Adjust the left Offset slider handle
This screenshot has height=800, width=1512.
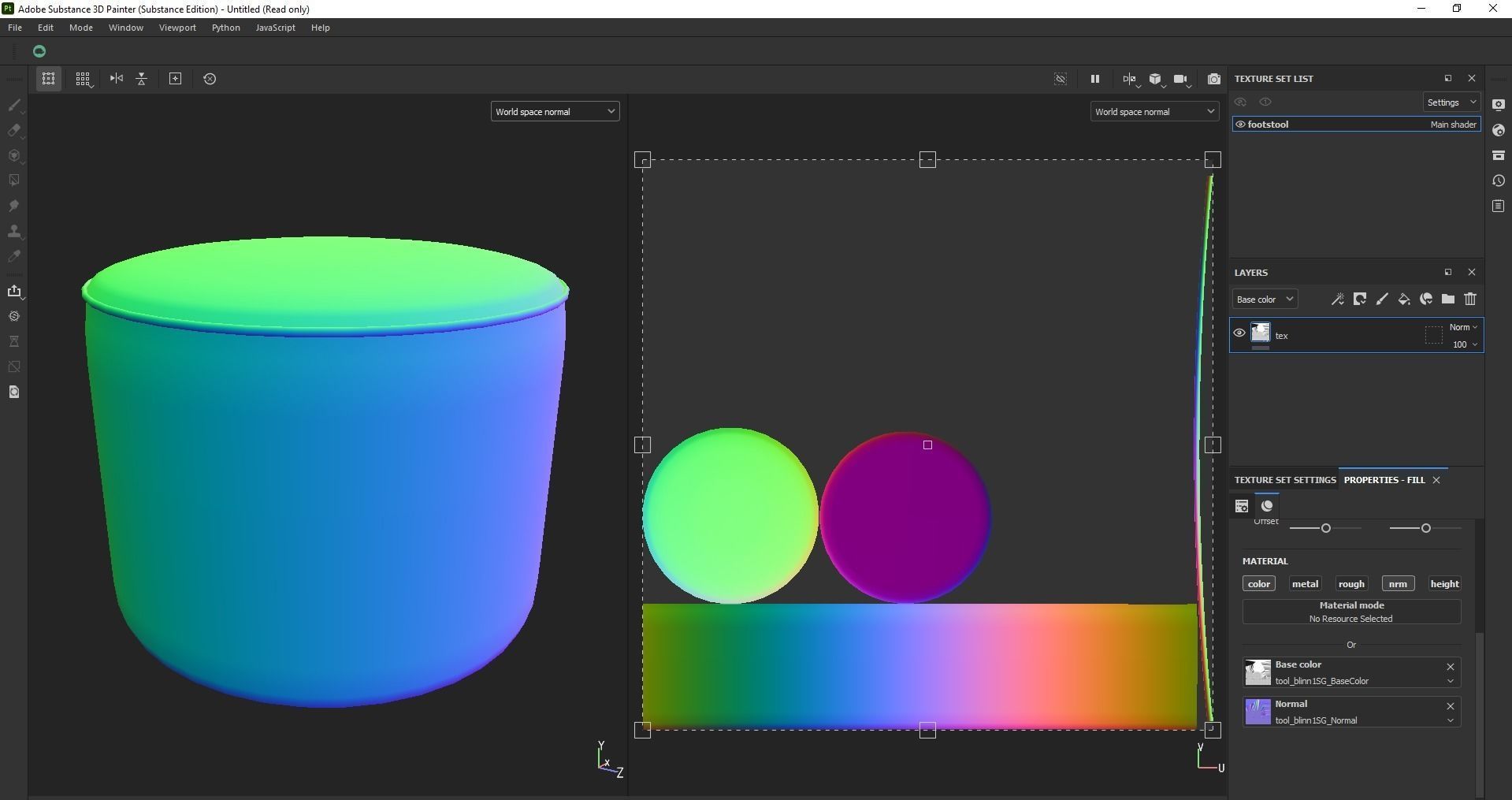(1326, 528)
